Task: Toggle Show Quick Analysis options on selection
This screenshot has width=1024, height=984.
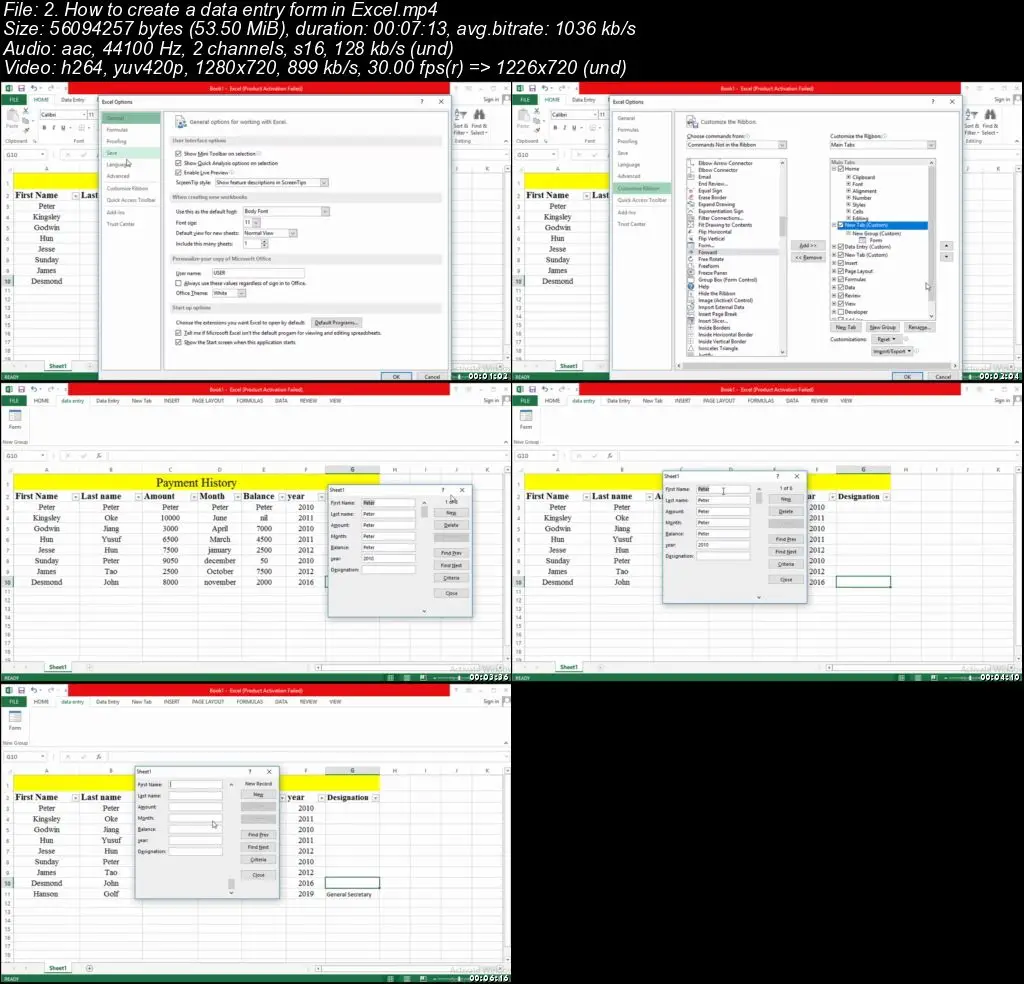Action: coord(178,163)
